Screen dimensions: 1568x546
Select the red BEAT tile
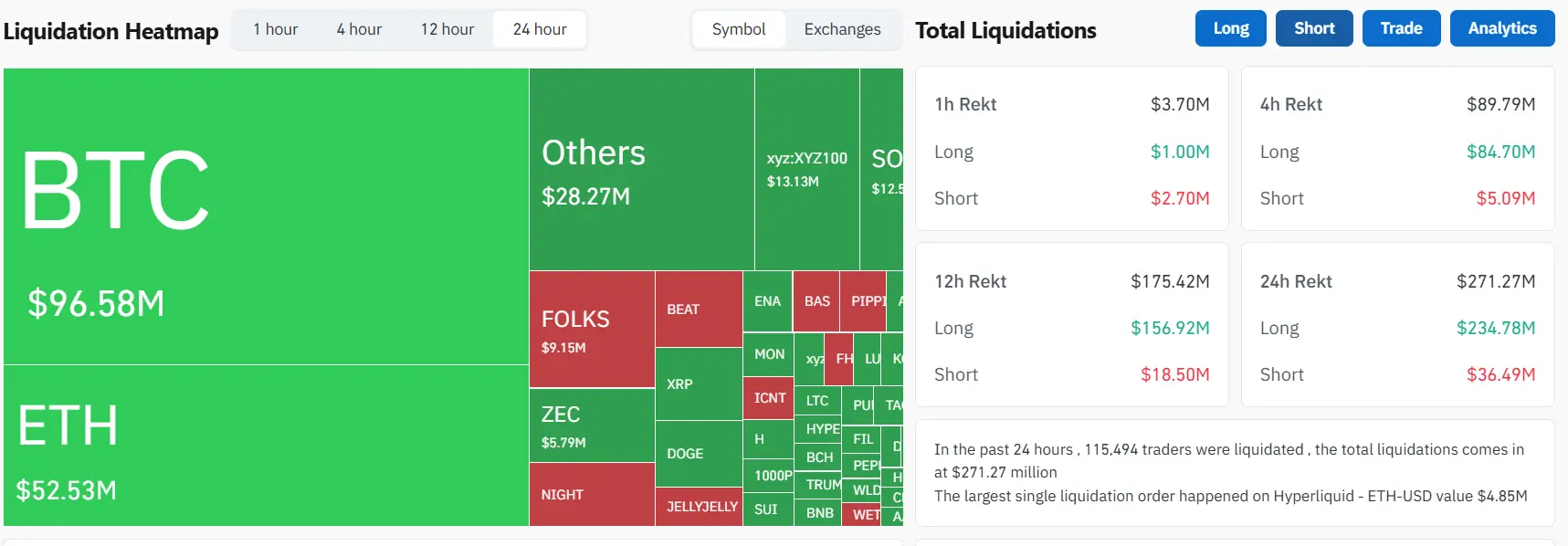[x=699, y=310]
